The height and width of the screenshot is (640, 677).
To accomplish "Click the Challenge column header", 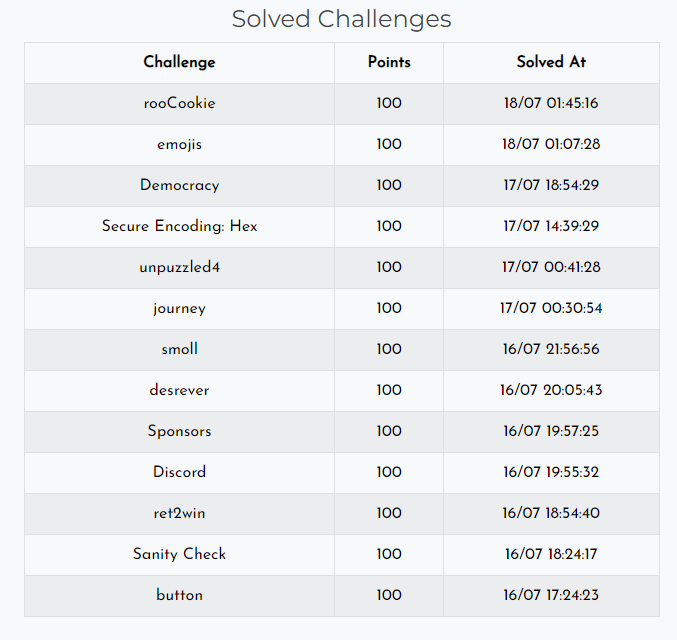I will tap(179, 62).
